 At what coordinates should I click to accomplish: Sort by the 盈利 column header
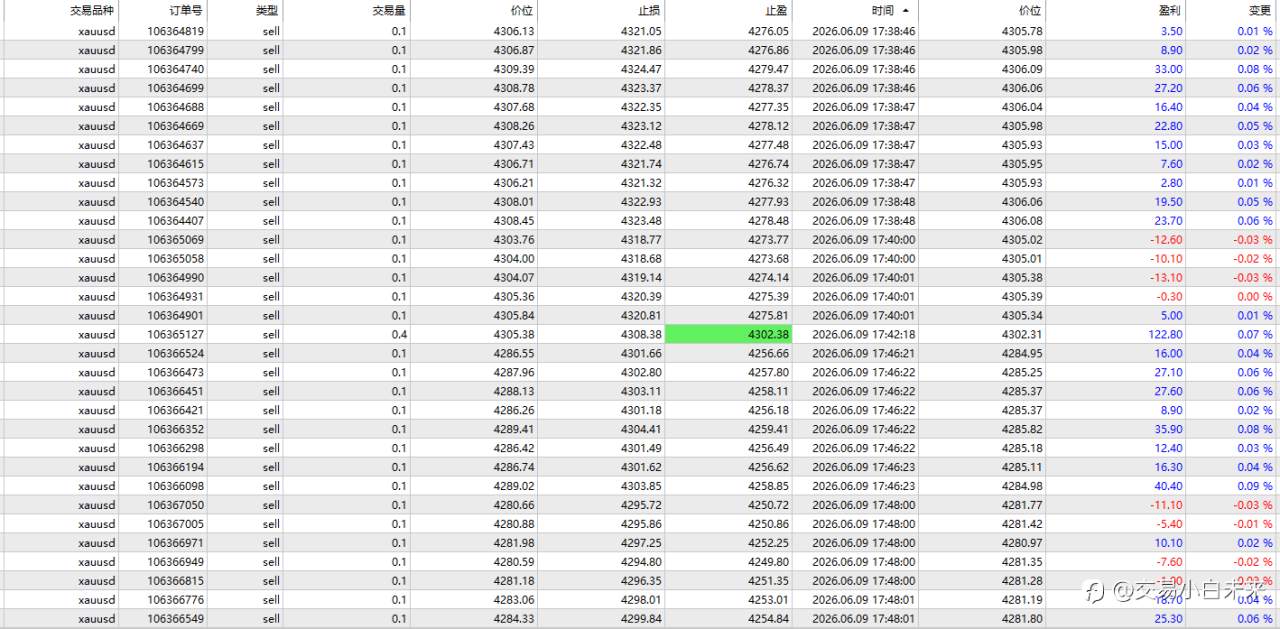[x=1170, y=11]
